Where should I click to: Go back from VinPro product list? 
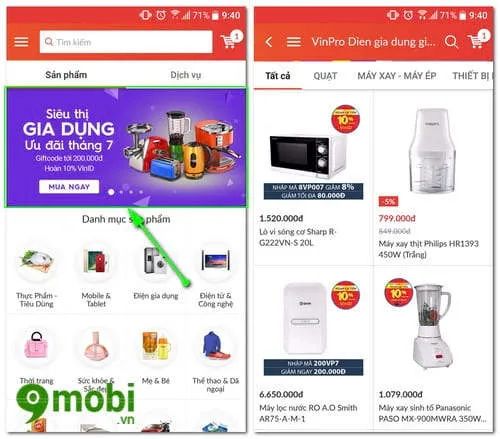pyautogui.click(x=269, y=42)
